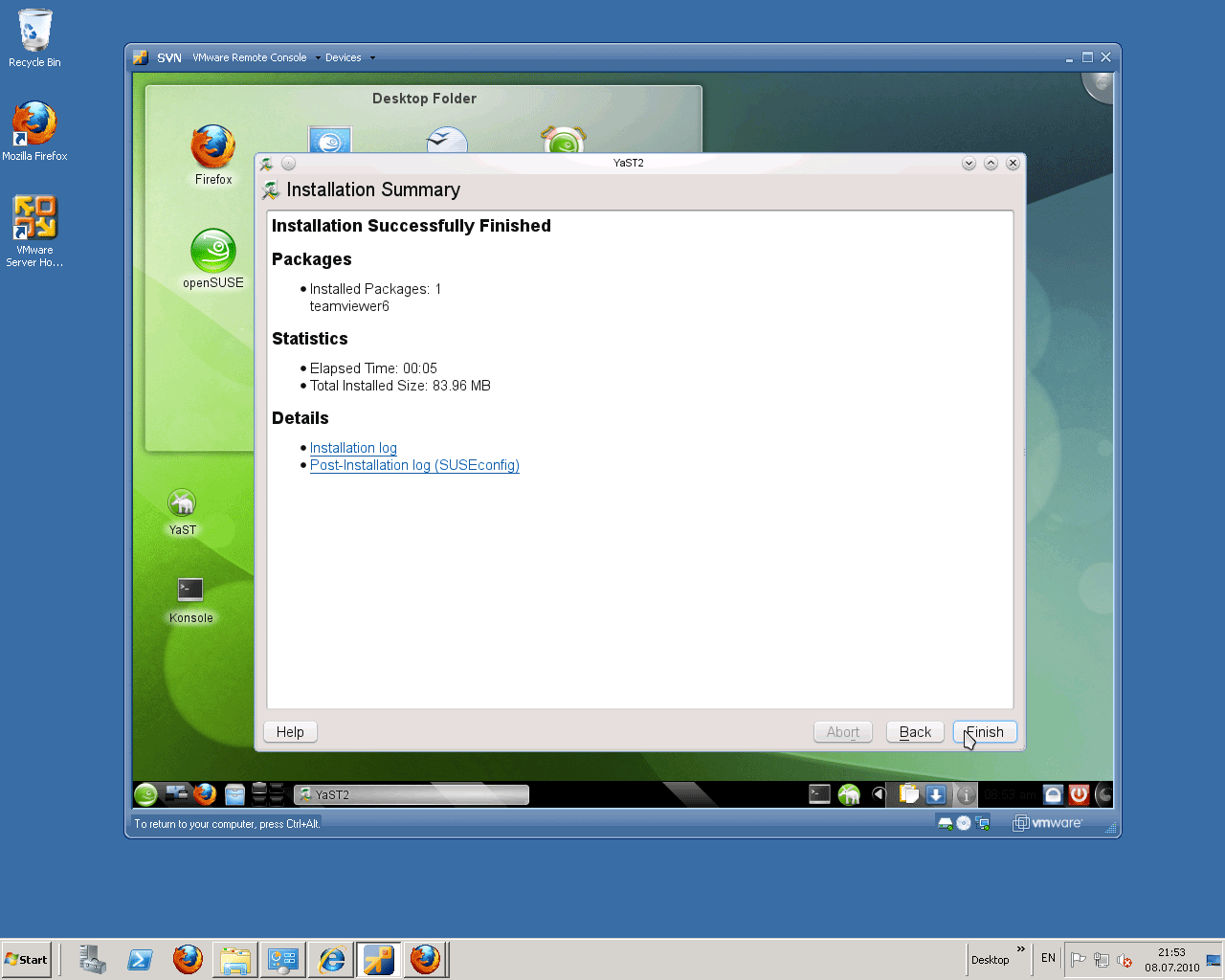This screenshot has width=1225, height=980.
Task: Click the EN language indicator
Action: coord(1048,958)
